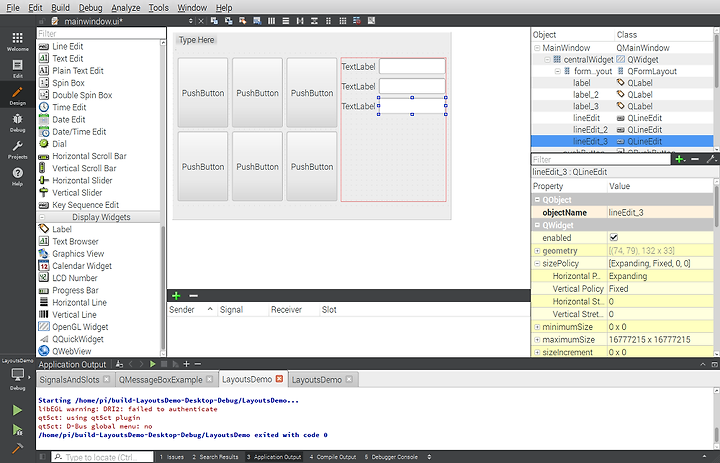720x463 pixels.
Task: Open the Build menu
Action: coord(60,7)
